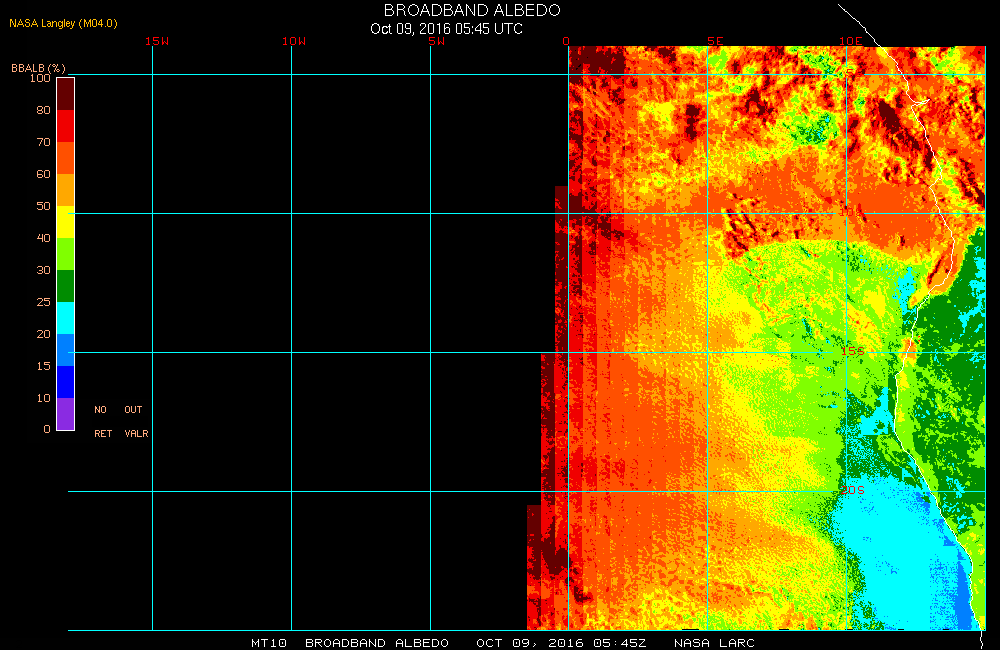Pick the orange 50-60 legend color
This screenshot has width=1000, height=650.
(x=66, y=189)
